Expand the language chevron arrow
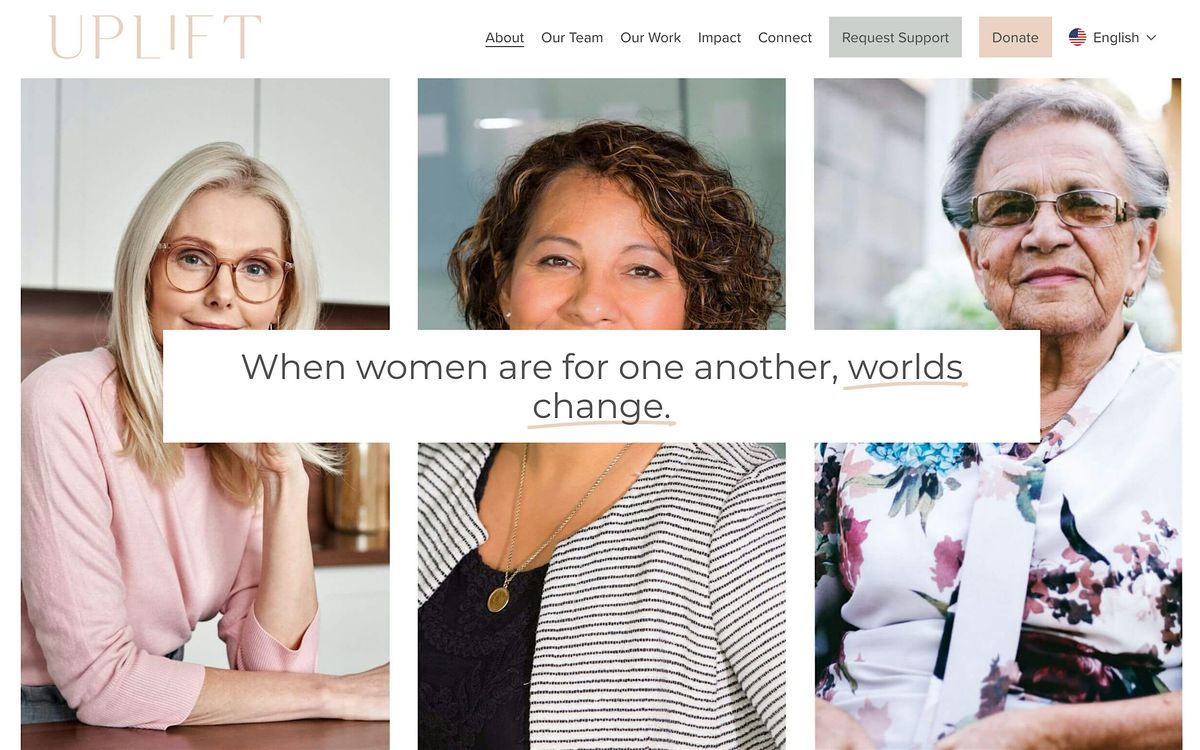The height and width of the screenshot is (750, 1200). click(x=1151, y=37)
